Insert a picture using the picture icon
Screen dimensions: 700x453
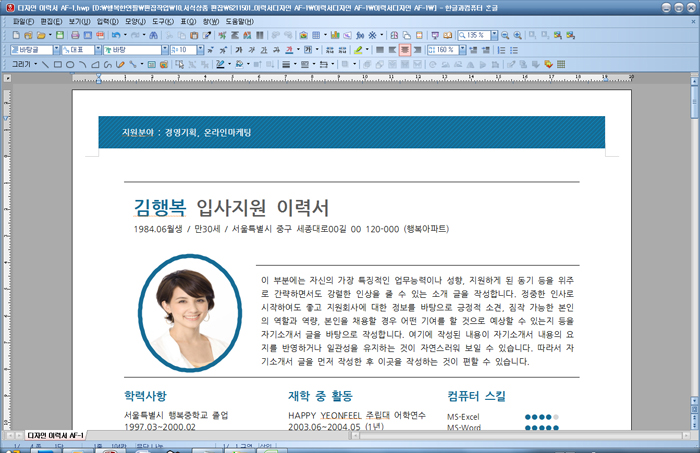click(304, 35)
